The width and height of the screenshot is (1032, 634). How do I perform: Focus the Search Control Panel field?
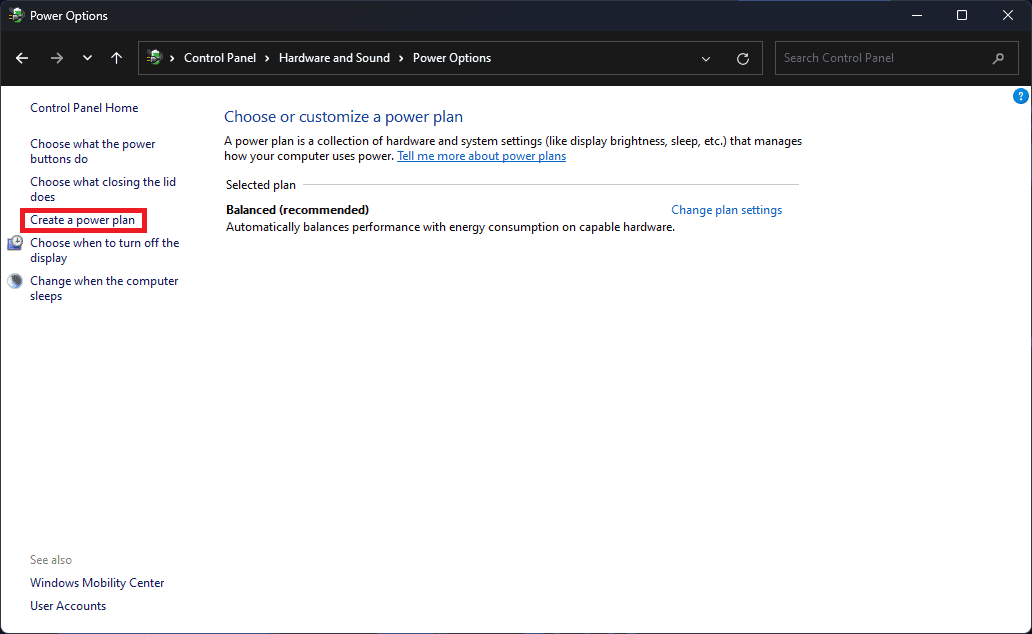(x=880, y=58)
